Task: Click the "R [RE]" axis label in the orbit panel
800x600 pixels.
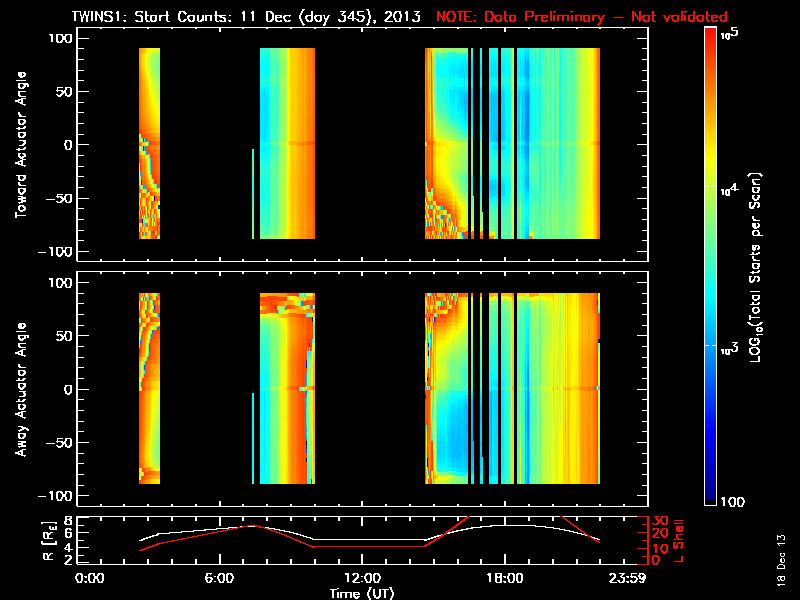Action: click(x=48, y=541)
